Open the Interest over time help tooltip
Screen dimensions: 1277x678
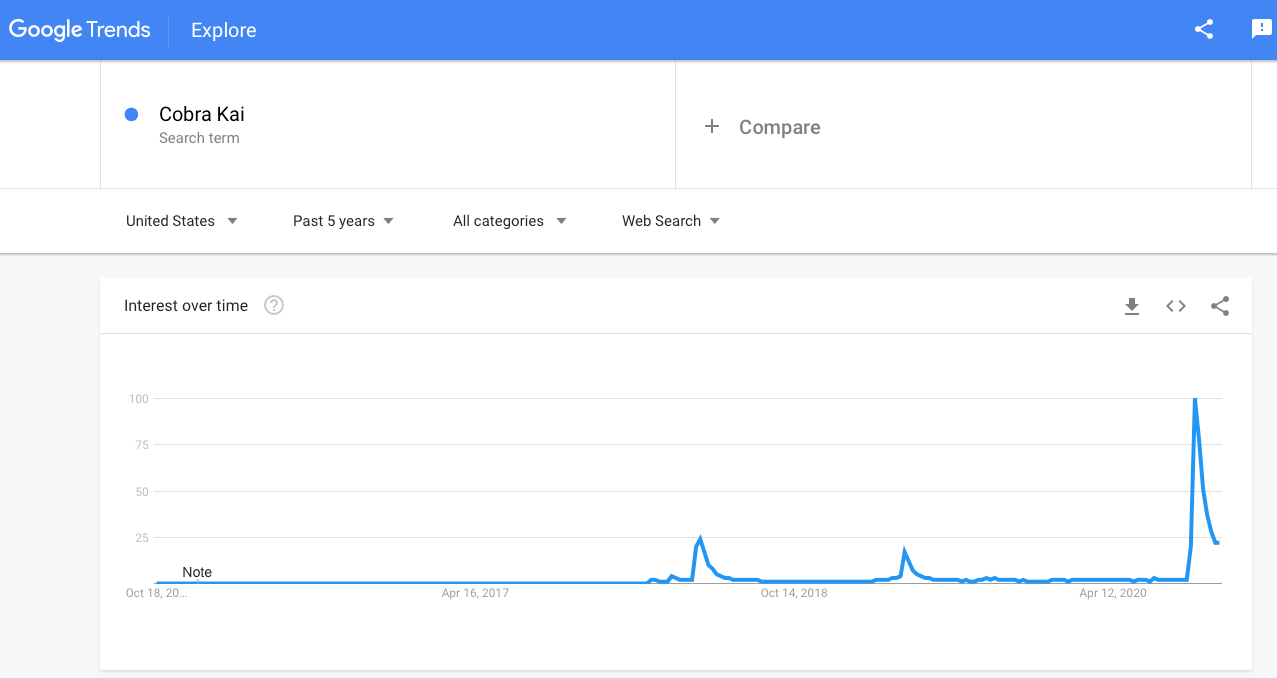click(x=273, y=305)
